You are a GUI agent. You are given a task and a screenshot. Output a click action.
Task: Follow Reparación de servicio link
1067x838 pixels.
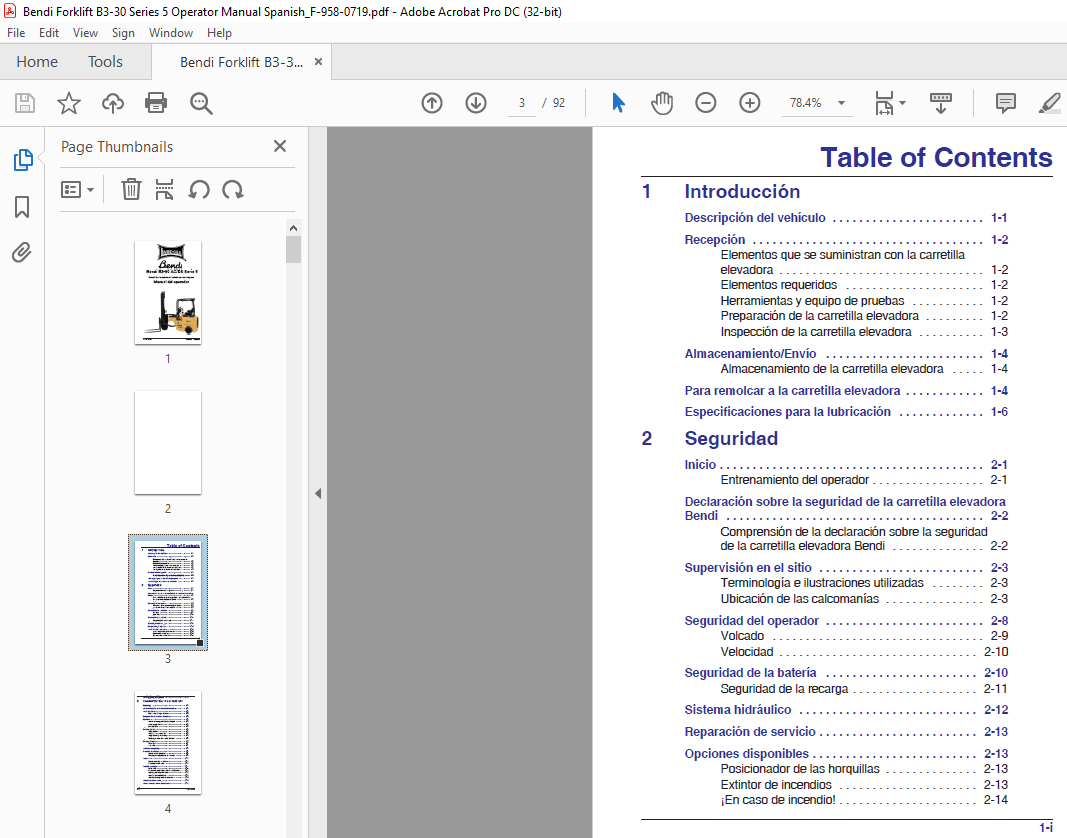coord(750,732)
